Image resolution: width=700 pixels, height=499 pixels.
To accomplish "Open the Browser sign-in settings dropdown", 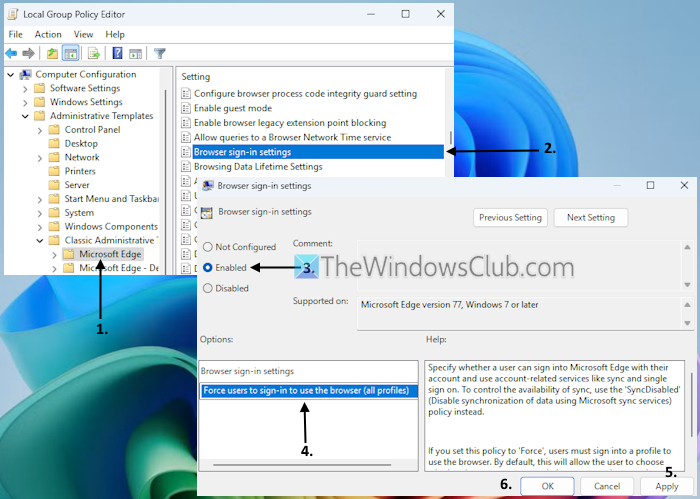I will pos(308,391).
